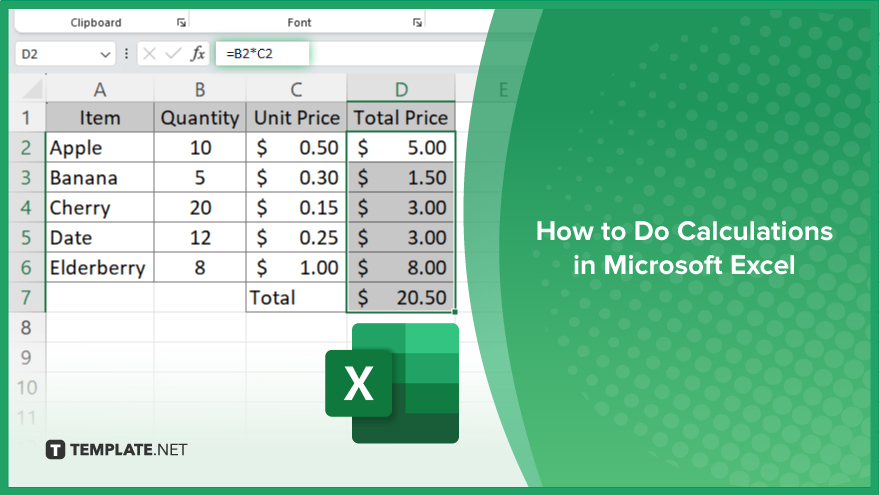Select row 2 header
880x495 pixels.
[26, 148]
